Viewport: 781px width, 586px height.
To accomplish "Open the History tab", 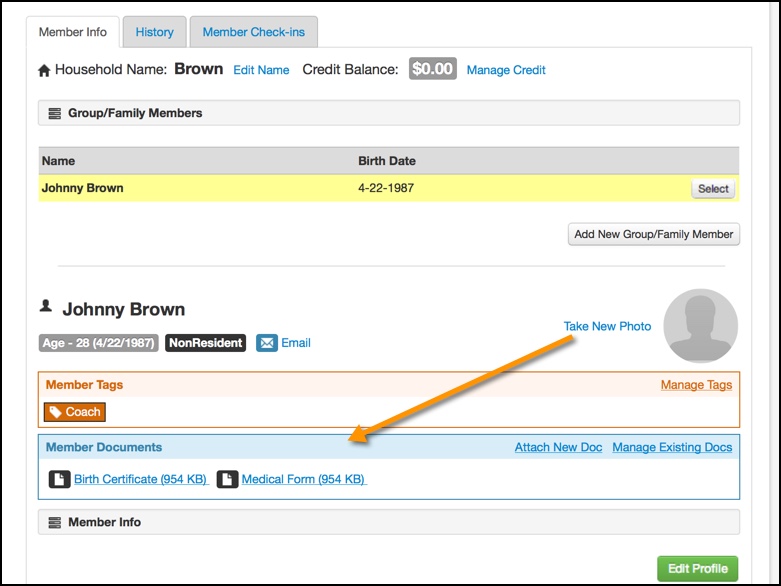I will [154, 32].
